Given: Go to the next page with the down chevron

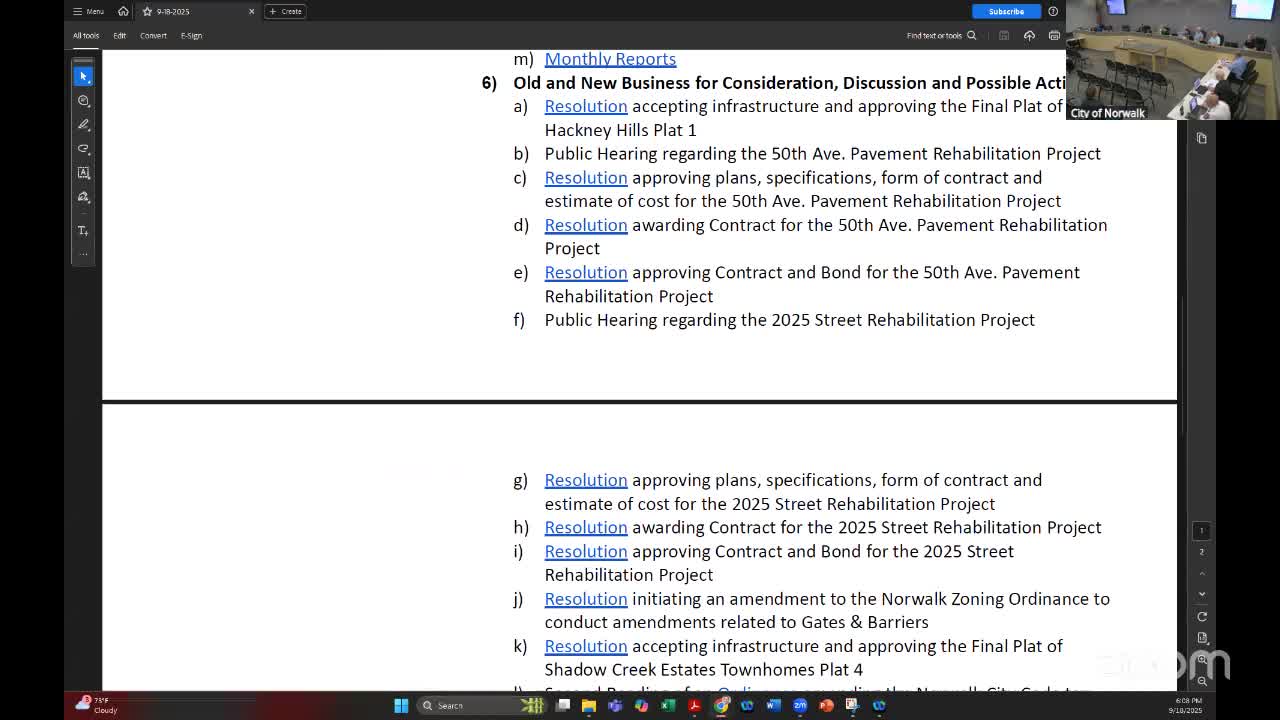Looking at the screenshot, I should pyautogui.click(x=1202, y=594).
